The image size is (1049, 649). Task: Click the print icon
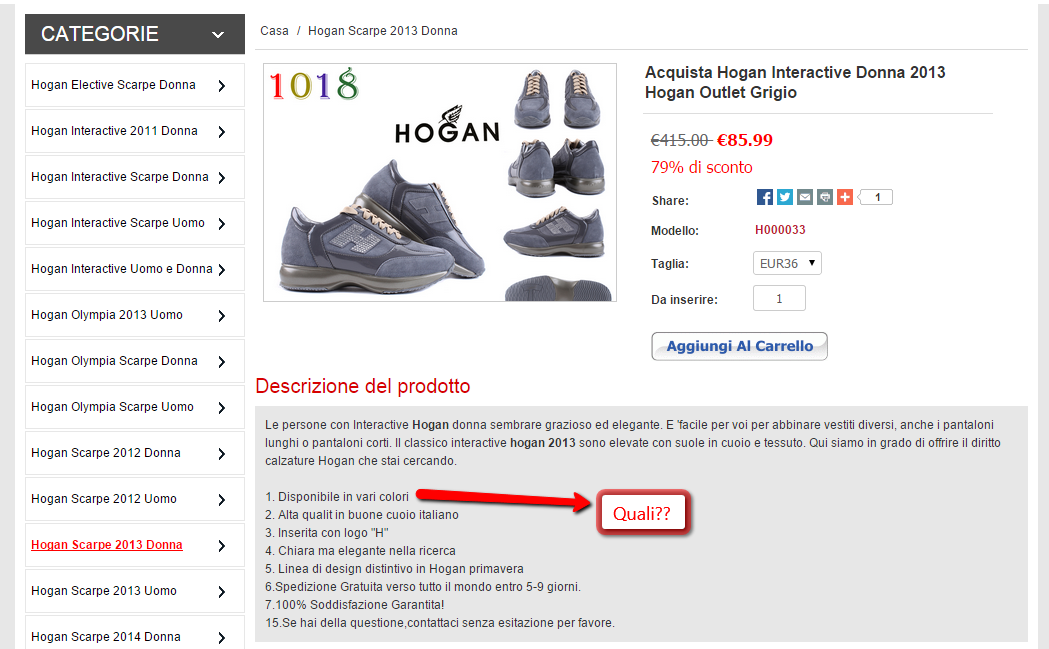pos(824,197)
